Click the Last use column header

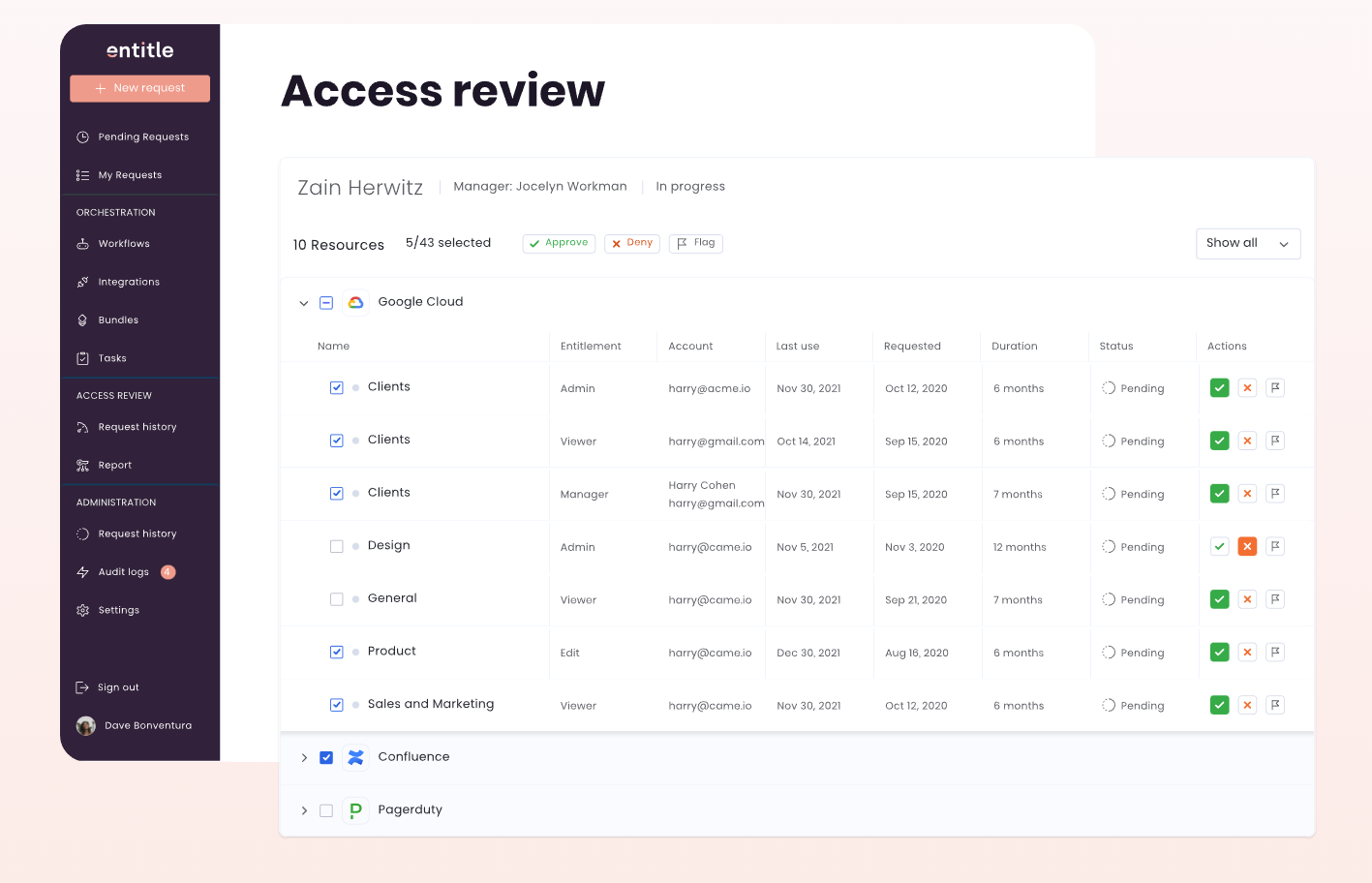tap(798, 347)
